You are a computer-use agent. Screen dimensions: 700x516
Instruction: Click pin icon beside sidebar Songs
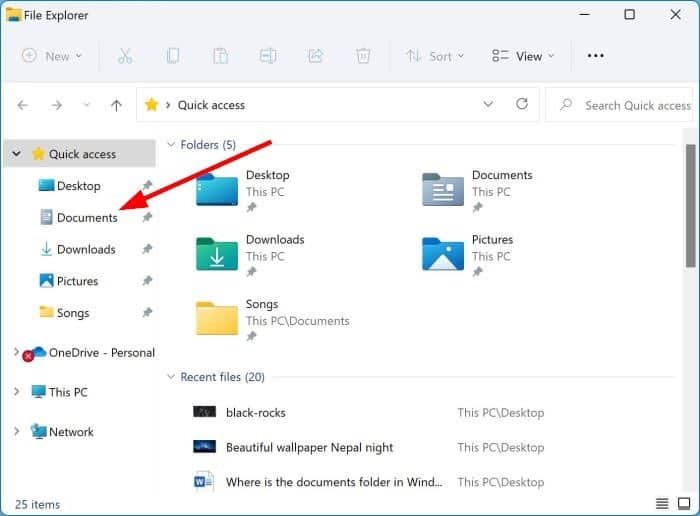point(147,312)
